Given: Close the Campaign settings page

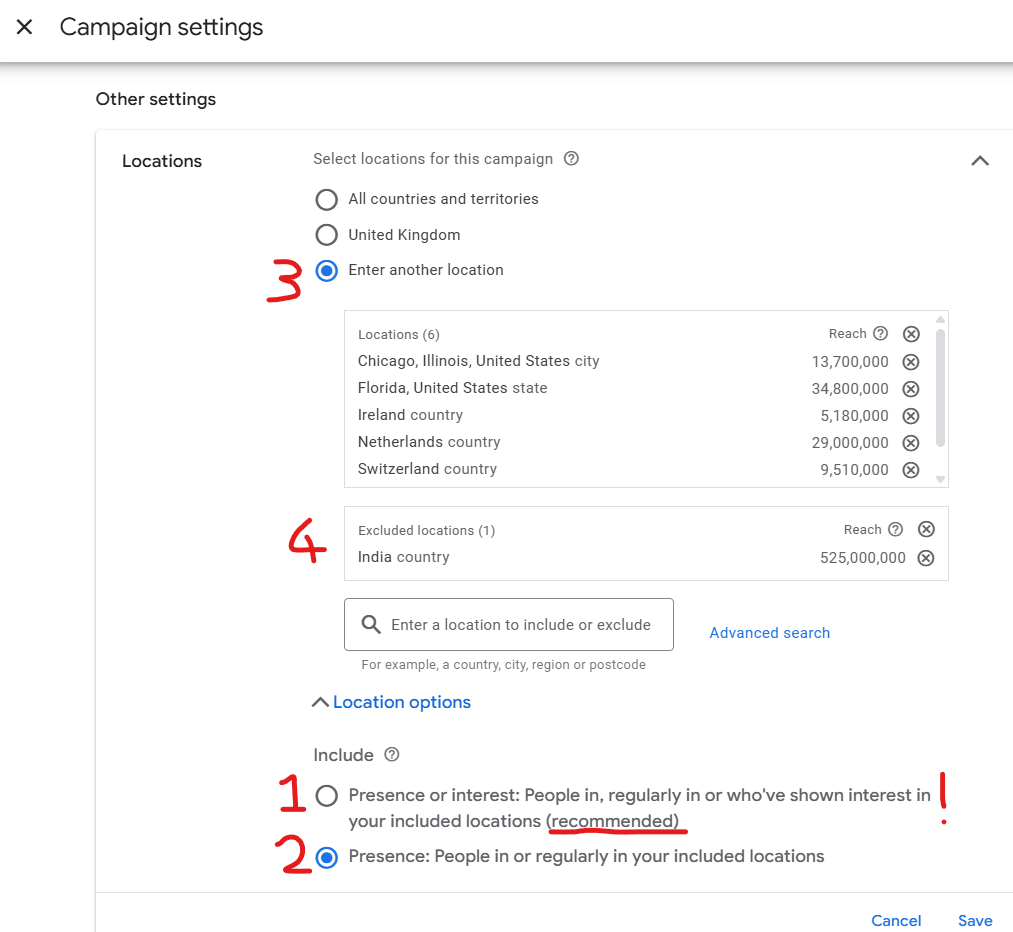Looking at the screenshot, I should click(25, 27).
